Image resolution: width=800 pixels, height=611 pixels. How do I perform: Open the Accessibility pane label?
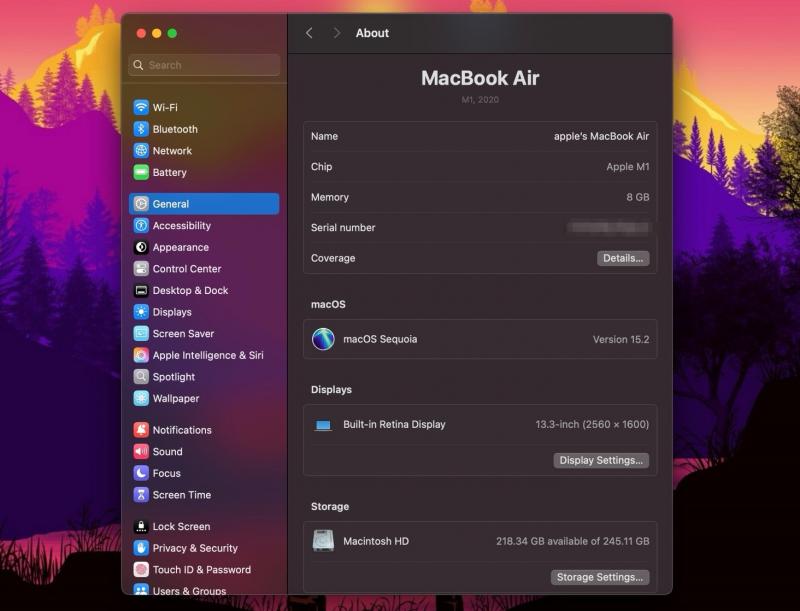182,225
